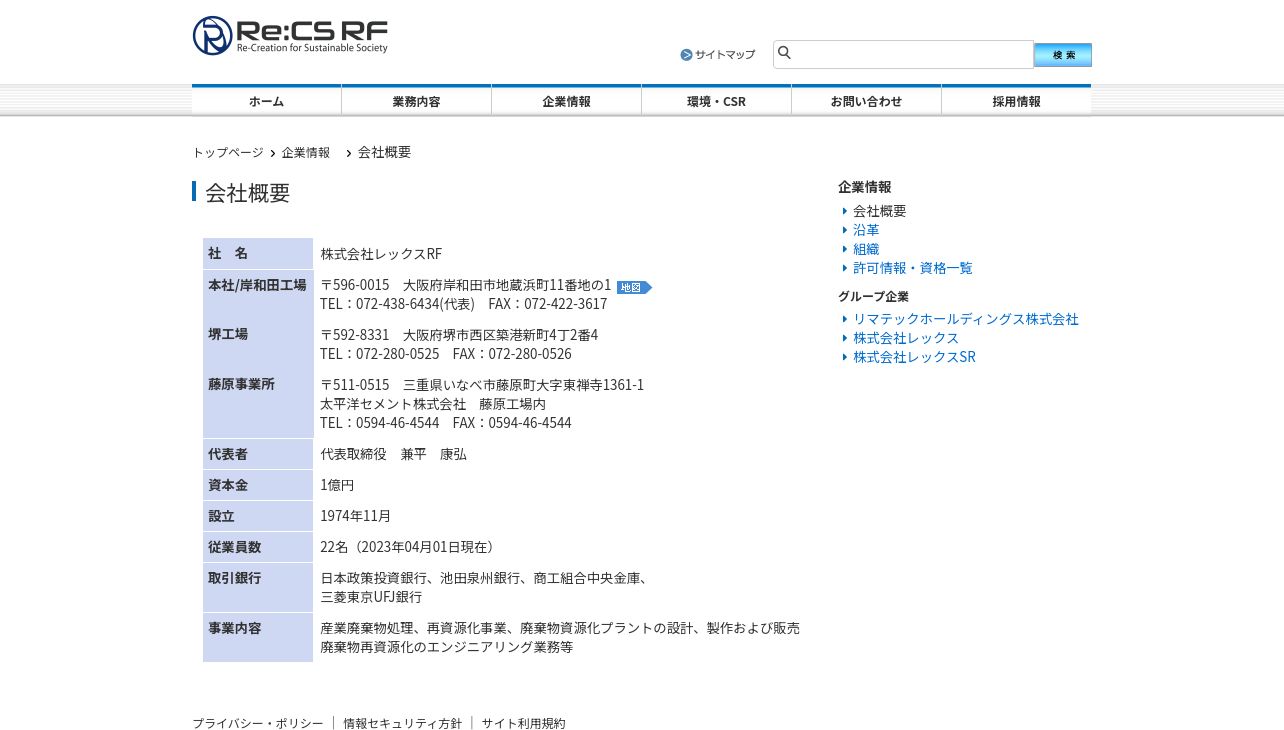The height and width of the screenshot is (730, 1284).
Task: Open 環境・CSR navigation menu
Action: [x=717, y=101]
